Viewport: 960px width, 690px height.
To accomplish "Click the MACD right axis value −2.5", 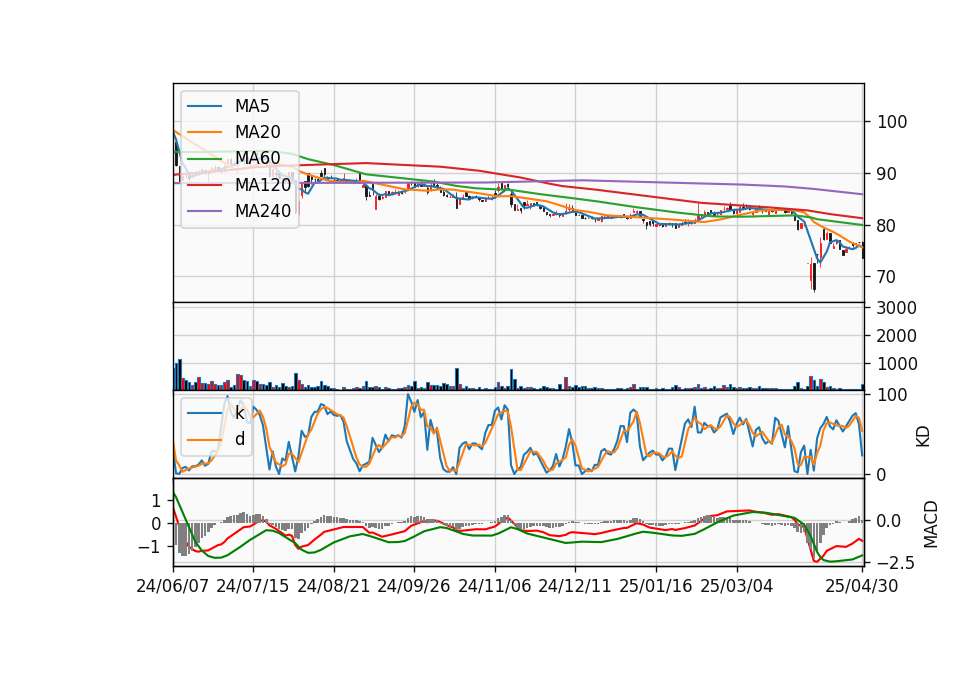I will tap(896, 563).
